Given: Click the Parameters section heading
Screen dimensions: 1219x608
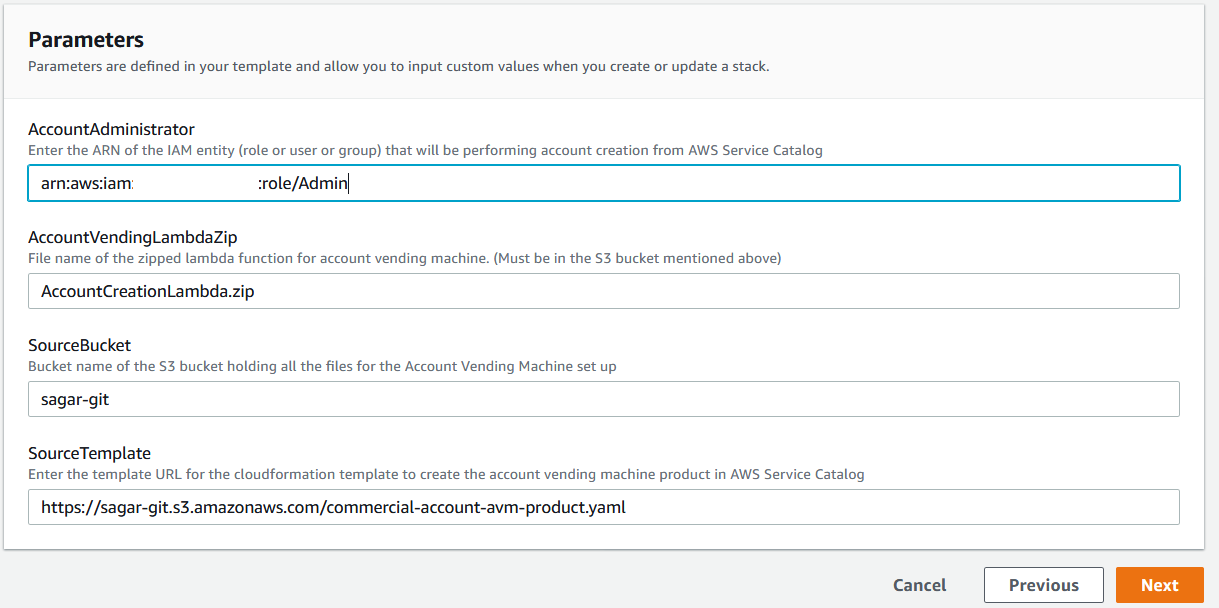Looking at the screenshot, I should pos(86,40).
